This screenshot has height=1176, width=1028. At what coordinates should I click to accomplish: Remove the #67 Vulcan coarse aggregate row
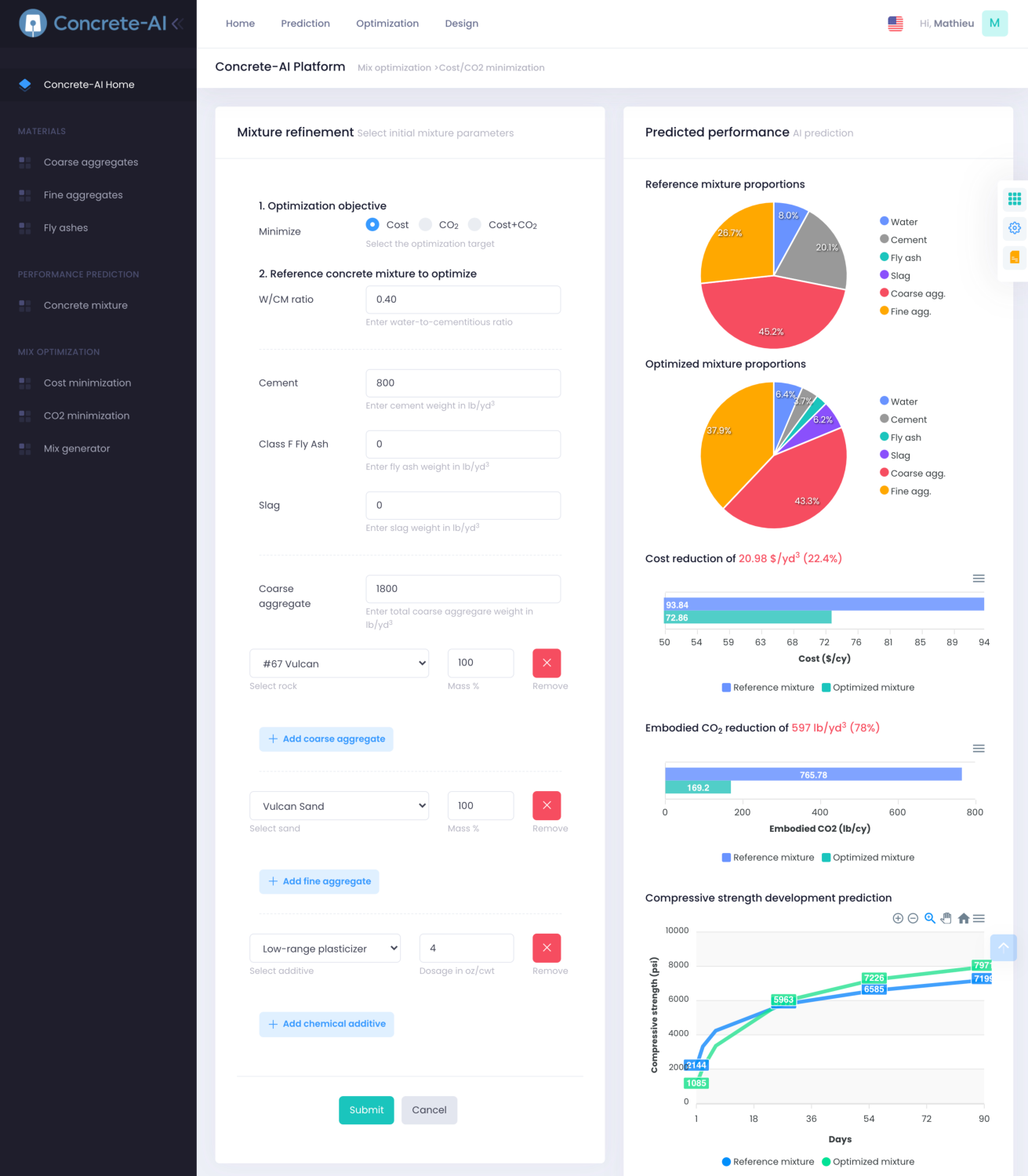(547, 663)
